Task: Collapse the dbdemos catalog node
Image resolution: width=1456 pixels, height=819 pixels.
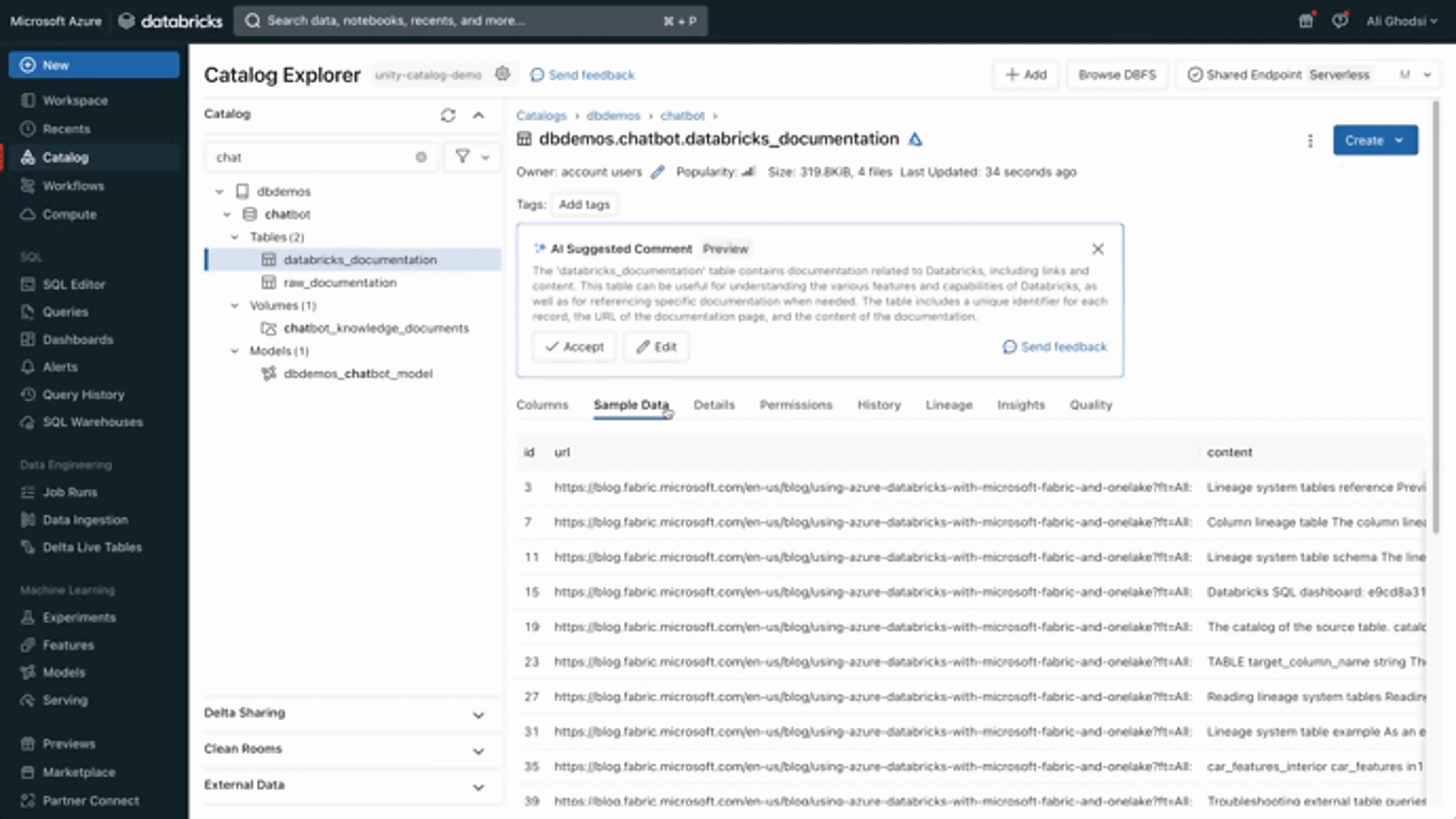Action: pos(219,191)
